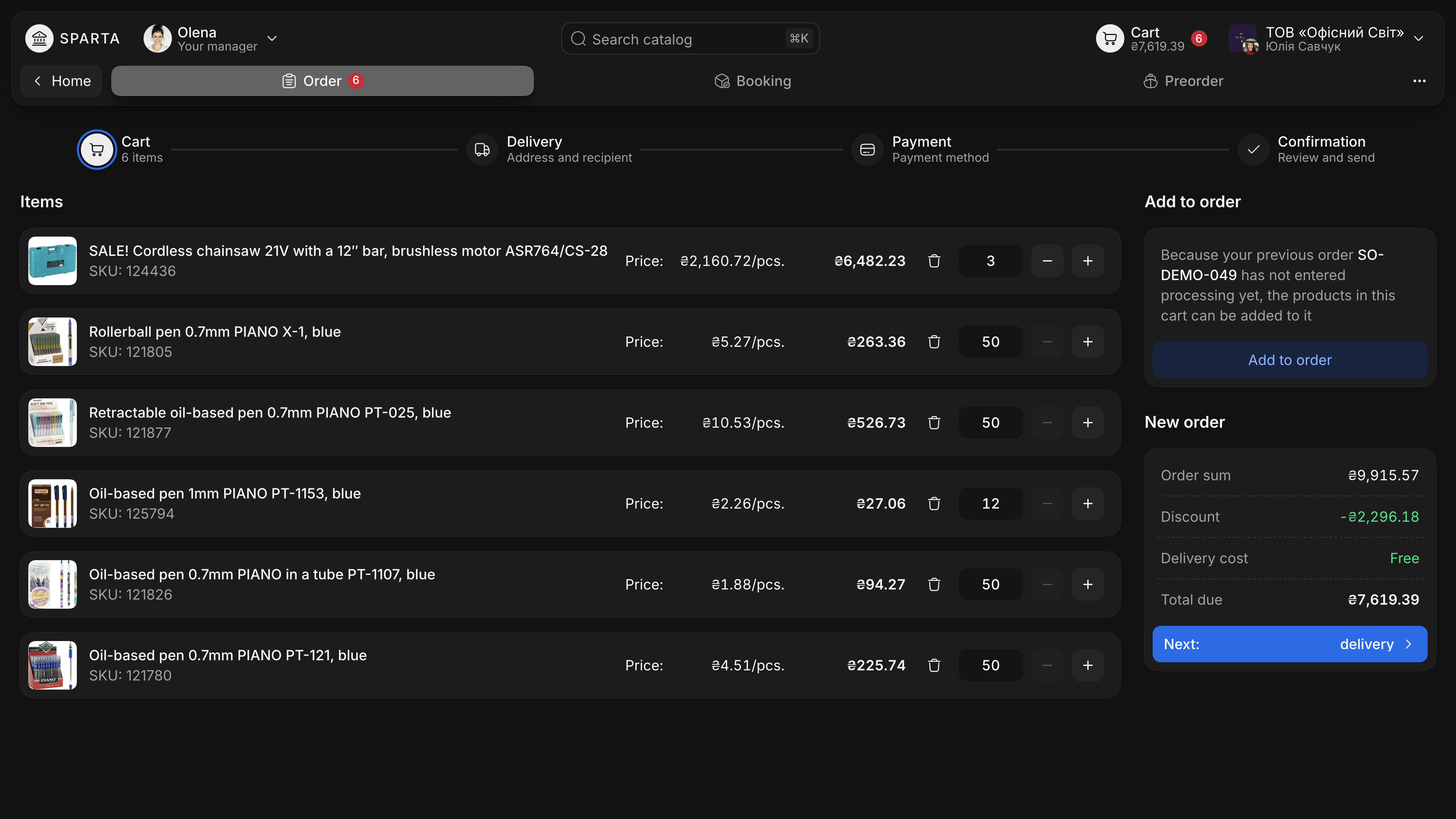Click the chainsaw quantity field showing 3
This screenshot has height=819, width=1456.
[990, 261]
